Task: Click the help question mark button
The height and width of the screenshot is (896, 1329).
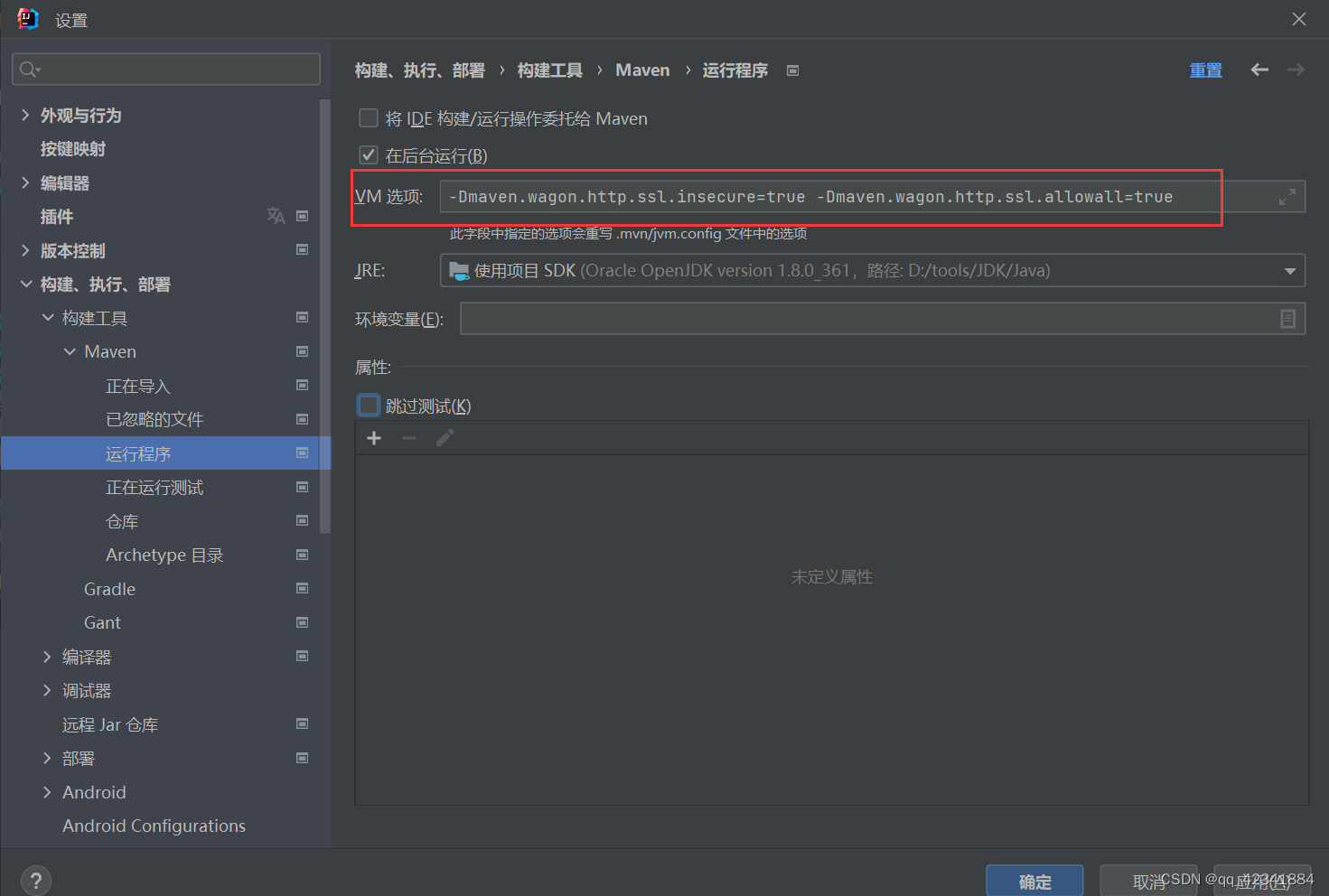Action: [35, 881]
